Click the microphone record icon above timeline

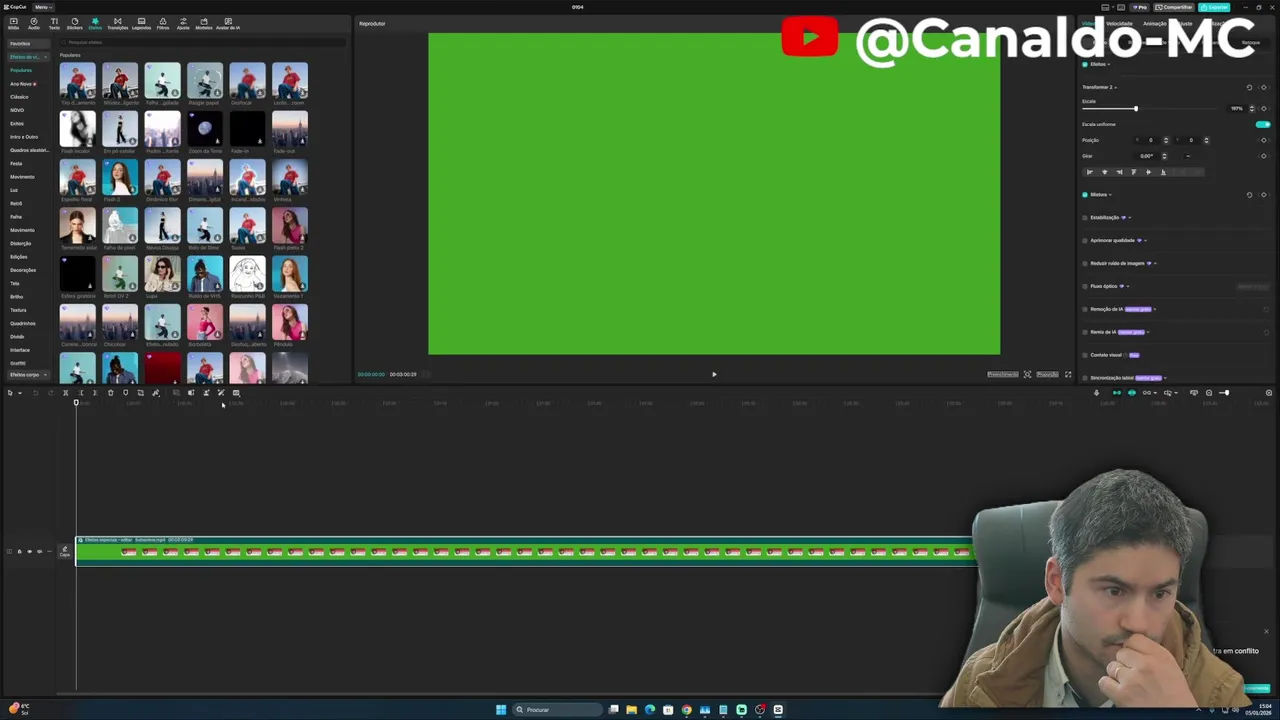coord(1096,393)
